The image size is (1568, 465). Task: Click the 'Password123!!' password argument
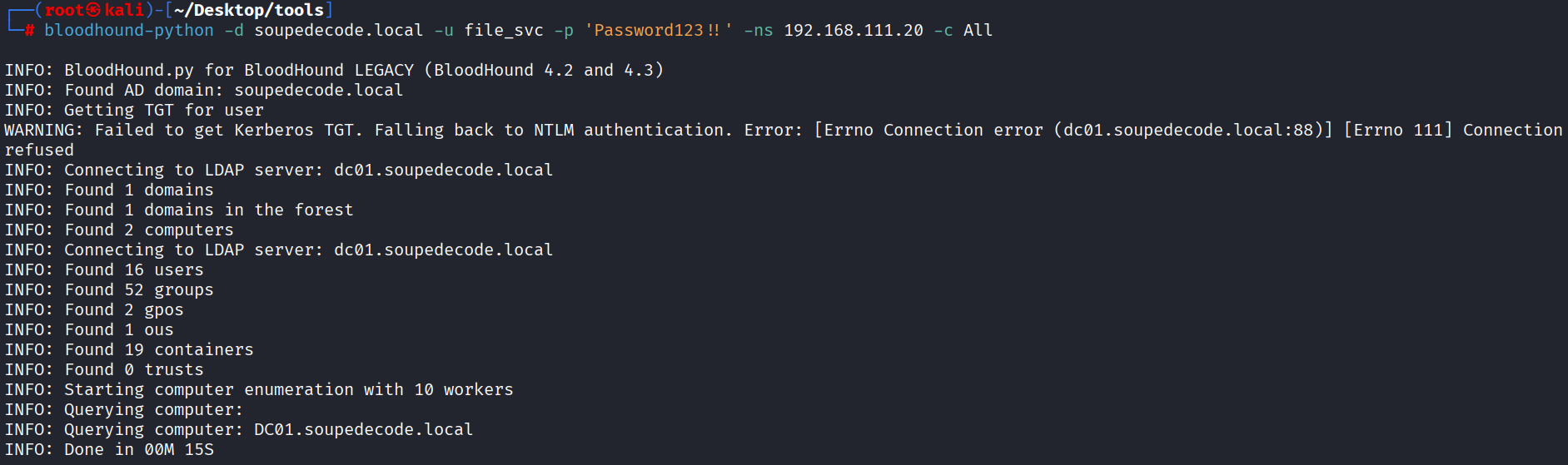[658, 31]
